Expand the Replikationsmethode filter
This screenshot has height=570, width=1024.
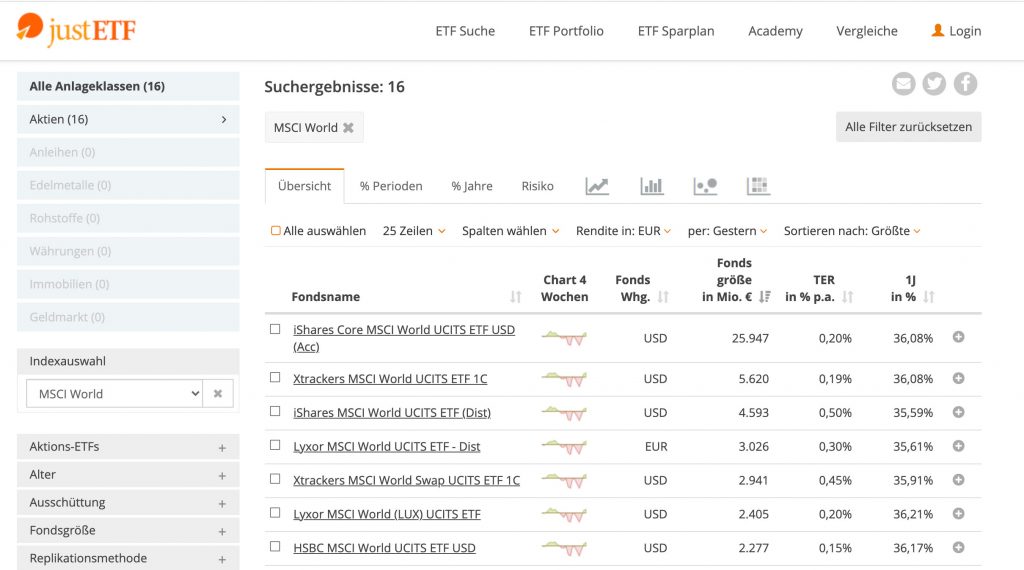[128, 558]
